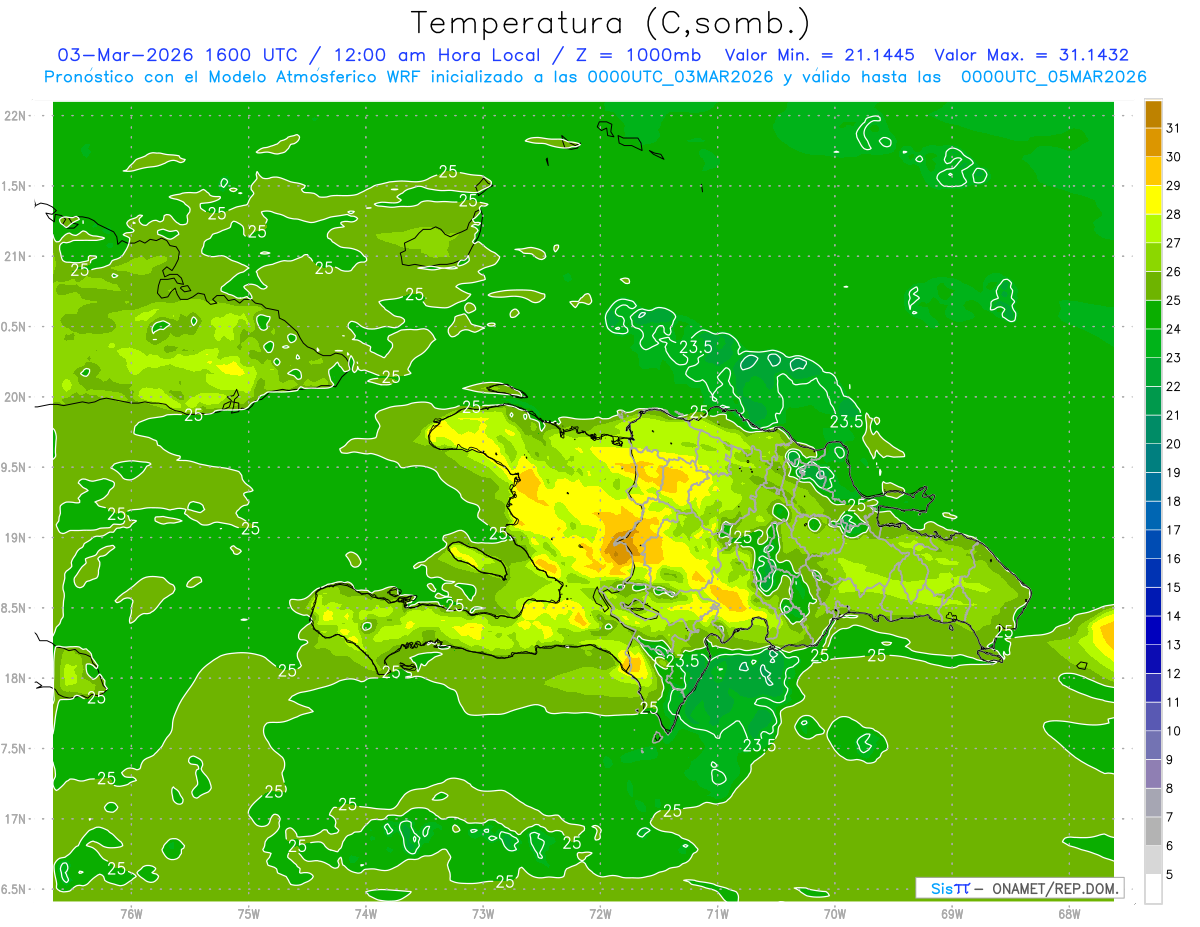Click the white bottom swatch below 5
The height and width of the screenshot is (927, 1200).
[x=1153, y=889]
